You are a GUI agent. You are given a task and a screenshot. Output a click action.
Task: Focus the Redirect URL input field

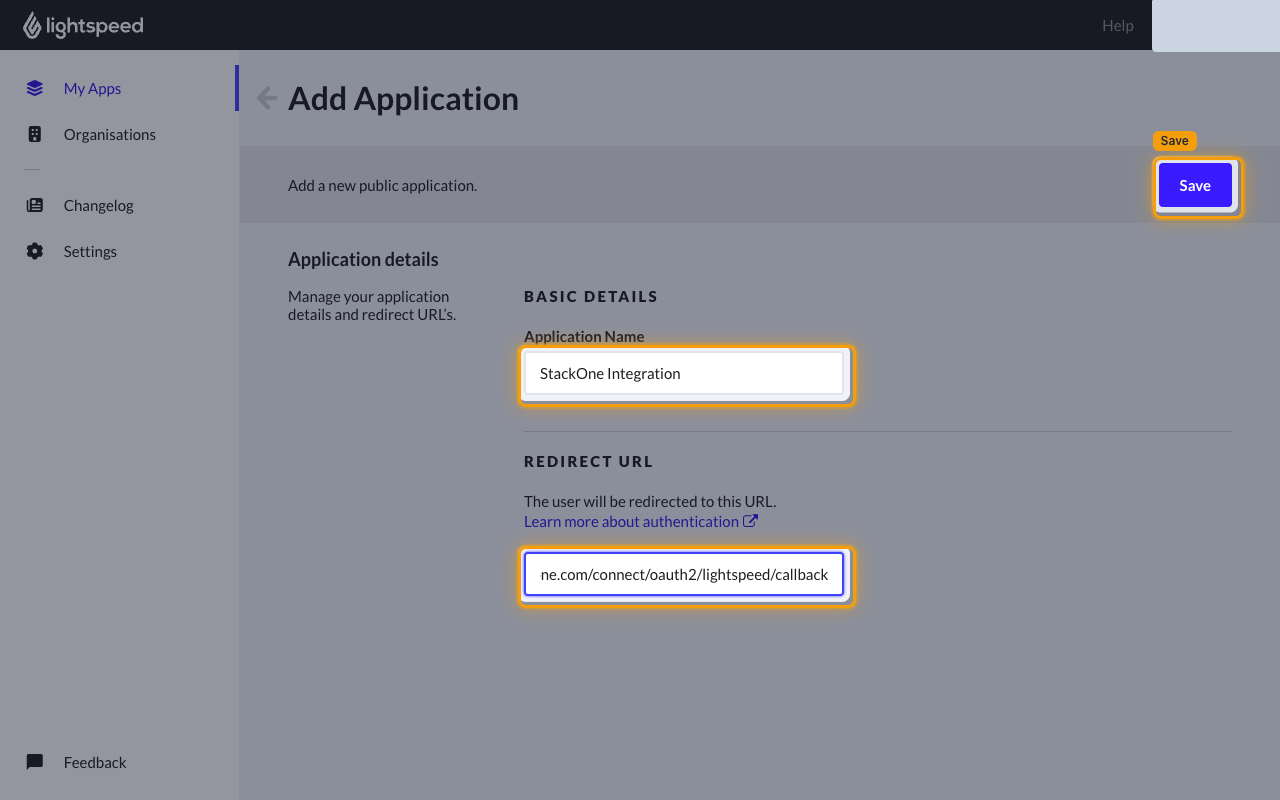click(684, 574)
